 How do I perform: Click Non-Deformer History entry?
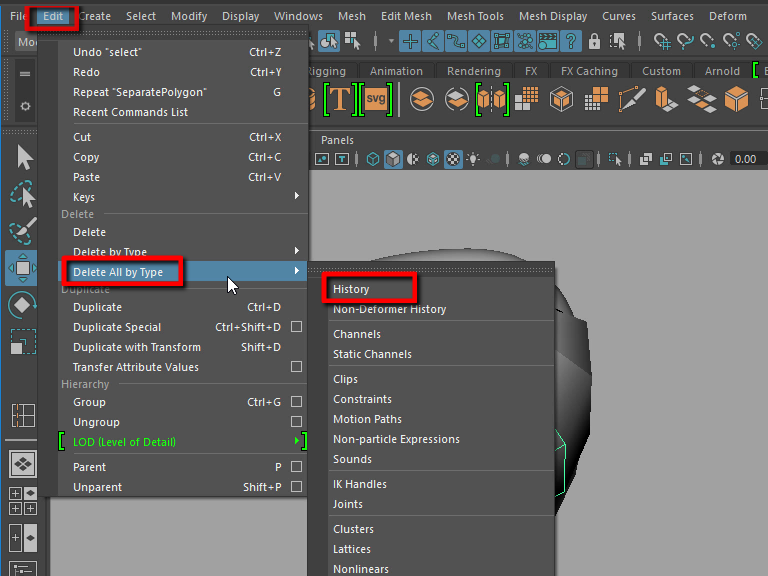[x=389, y=309]
